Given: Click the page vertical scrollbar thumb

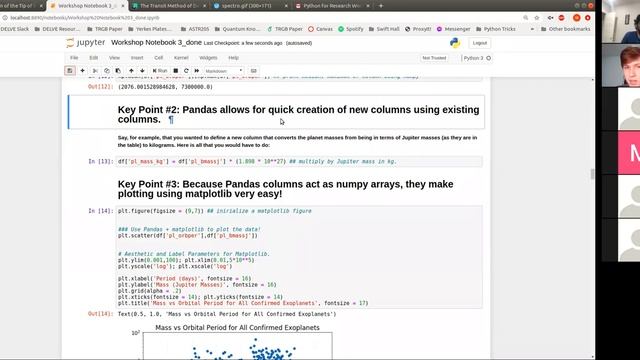Looking at the screenshot, I should pyautogui.click(x=593, y=174).
